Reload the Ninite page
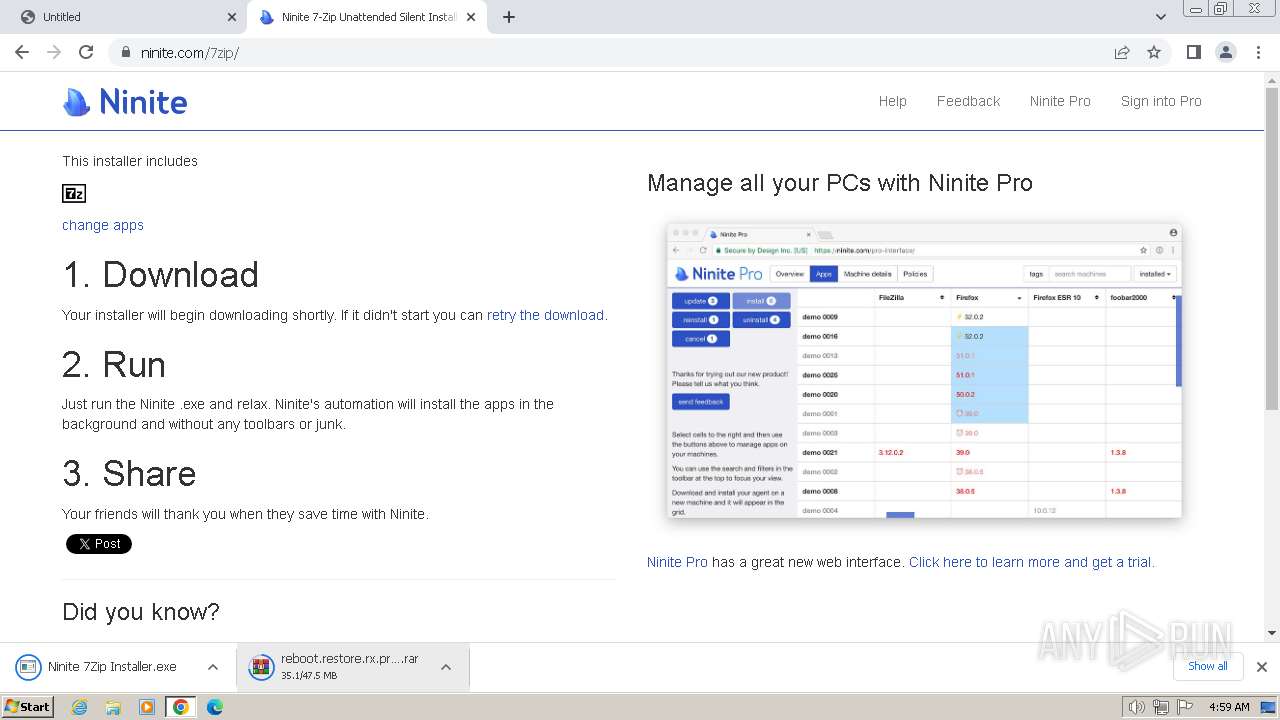This screenshot has height=720, width=1280. pyautogui.click(x=86, y=52)
